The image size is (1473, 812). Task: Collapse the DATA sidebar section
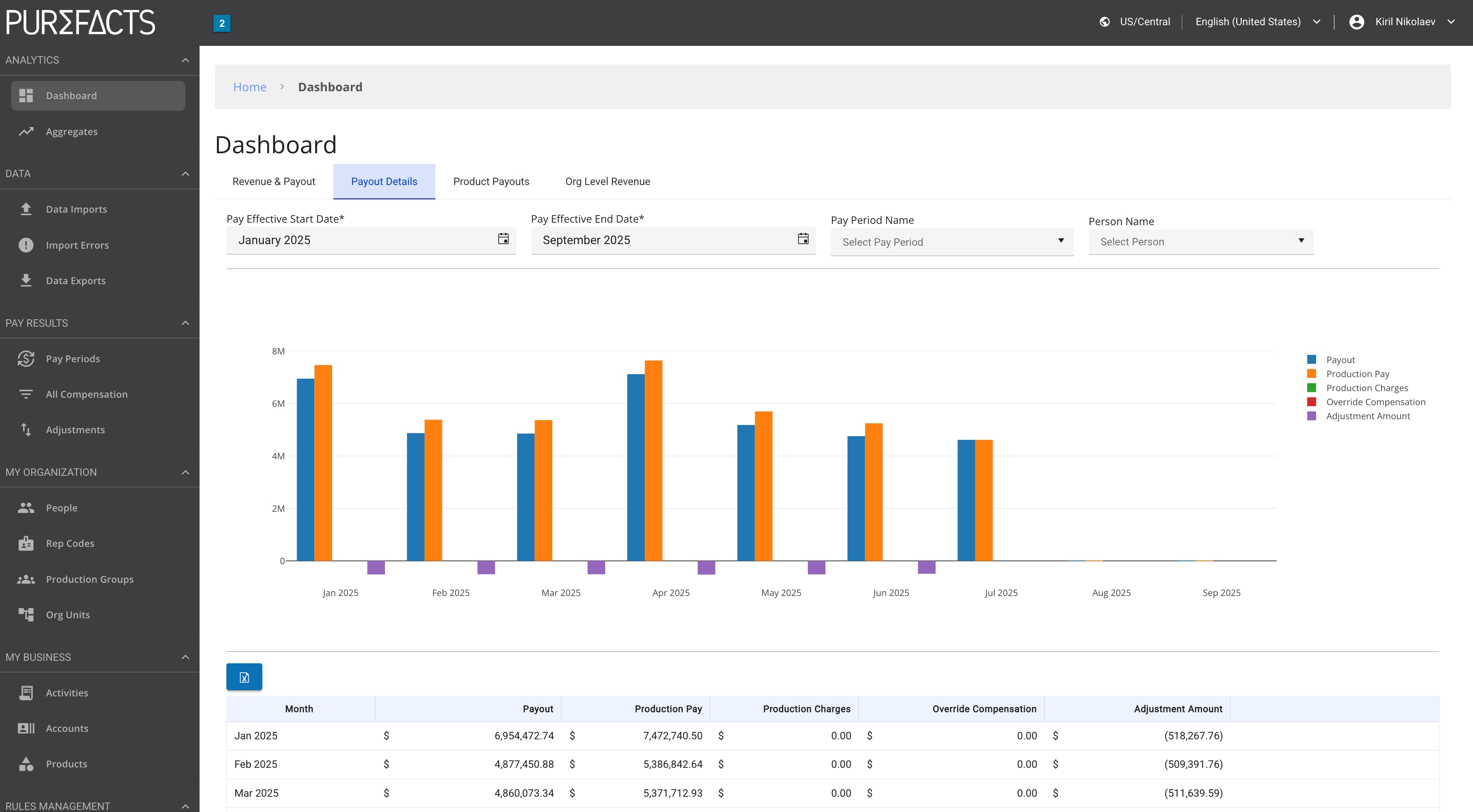pyautogui.click(x=185, y=174)
